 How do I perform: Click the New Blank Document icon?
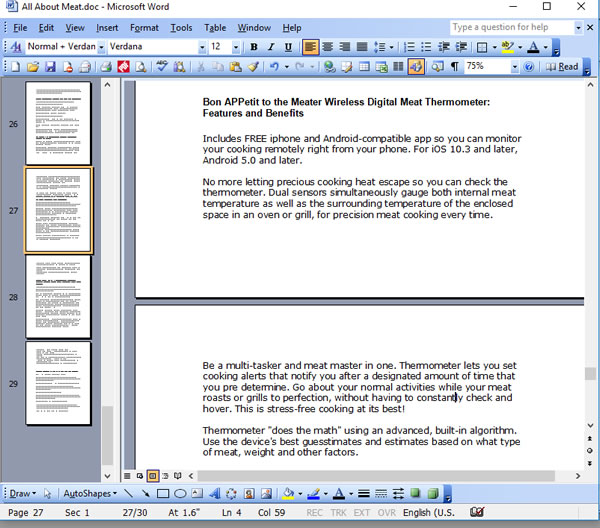16,67
